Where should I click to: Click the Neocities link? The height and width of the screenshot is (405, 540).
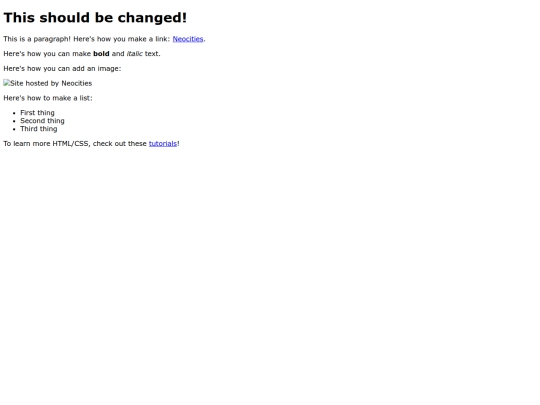tap(188, 39)
